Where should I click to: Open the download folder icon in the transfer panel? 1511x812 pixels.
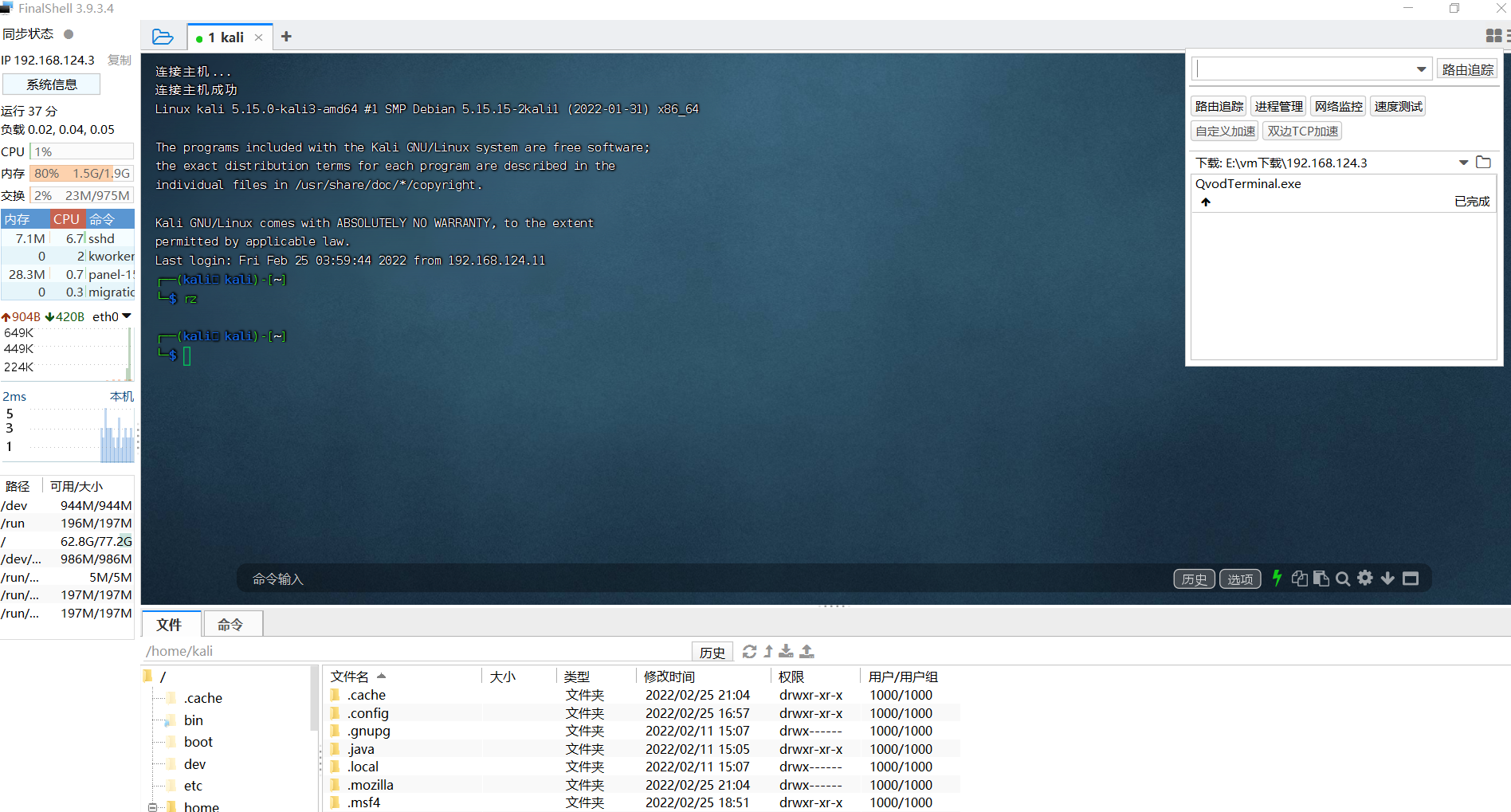[x=1485, y=162]
